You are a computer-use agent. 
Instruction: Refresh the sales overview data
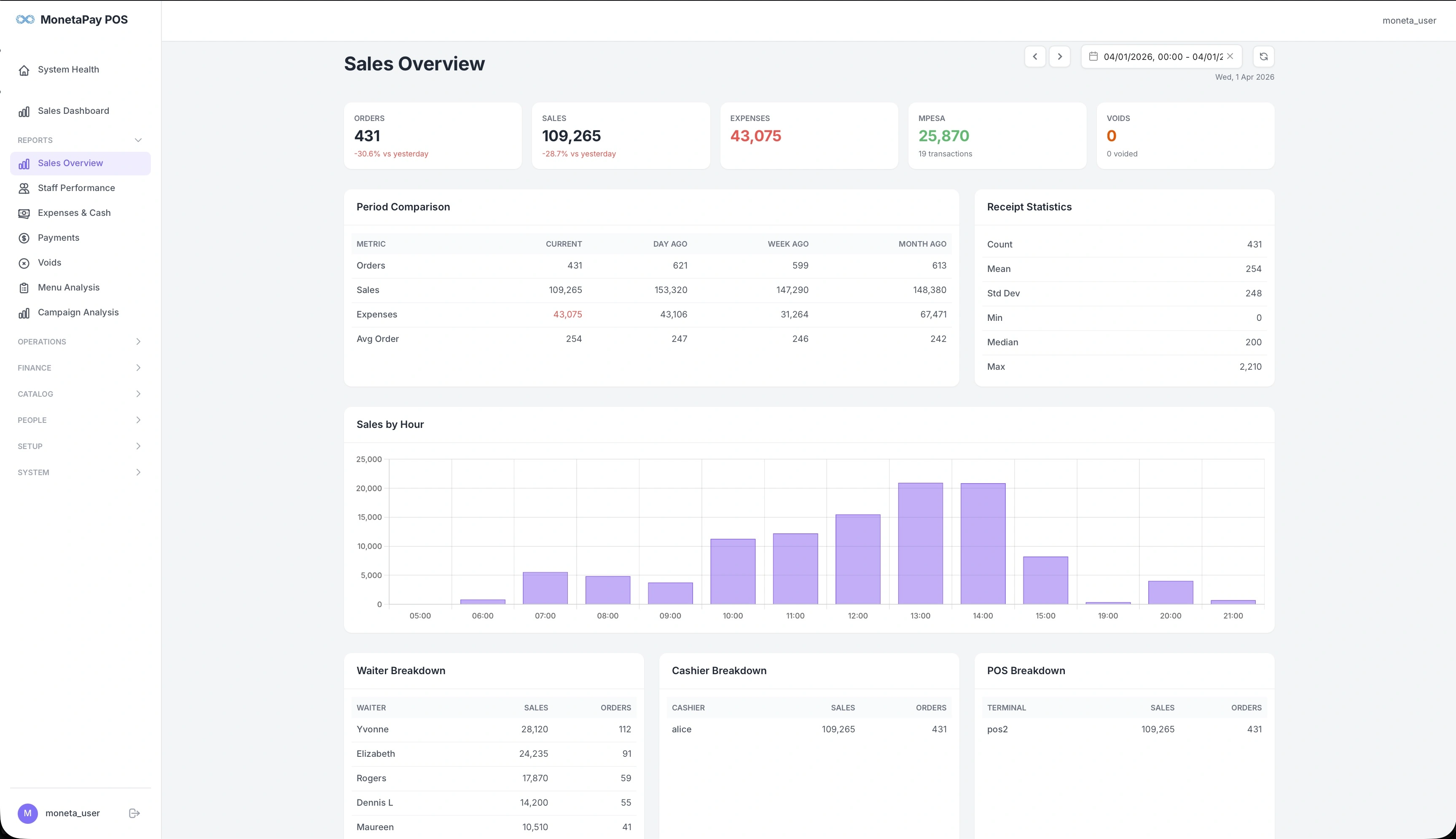pos(1264,56)
